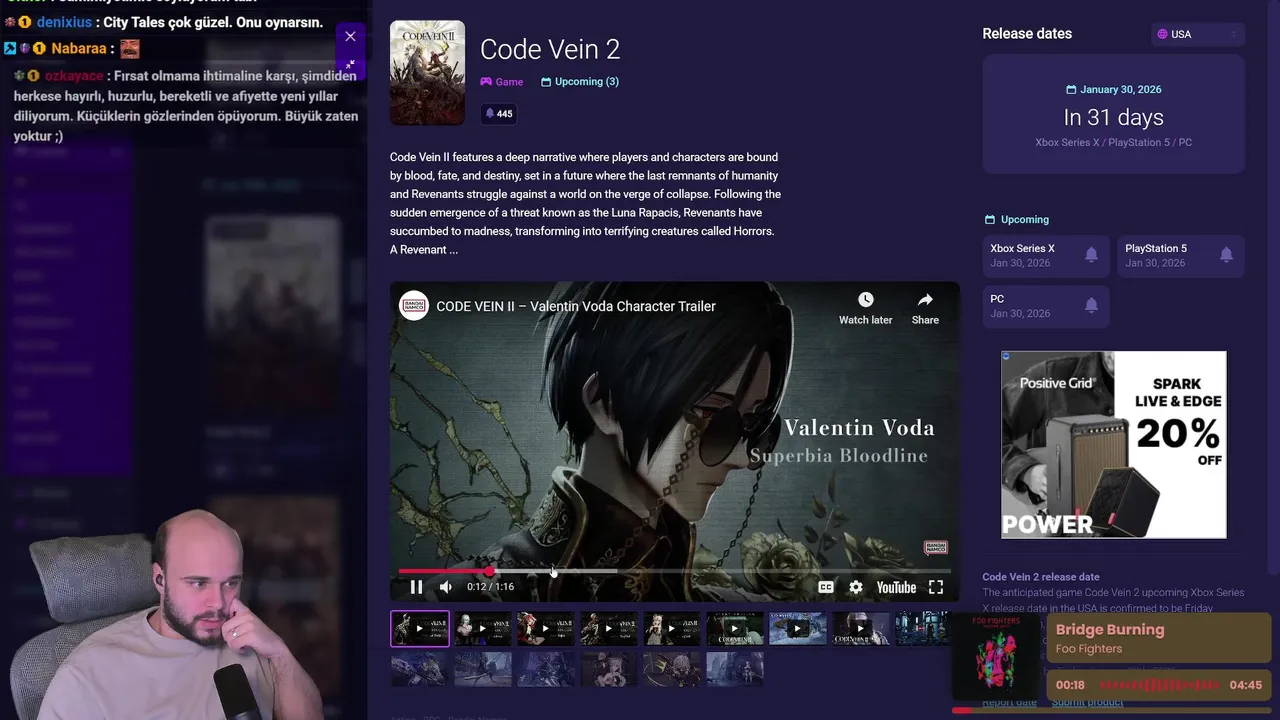Toggle notification bell for Xbox Series X
This screenshot has width=1280, height=720.
click(1091, 255)
